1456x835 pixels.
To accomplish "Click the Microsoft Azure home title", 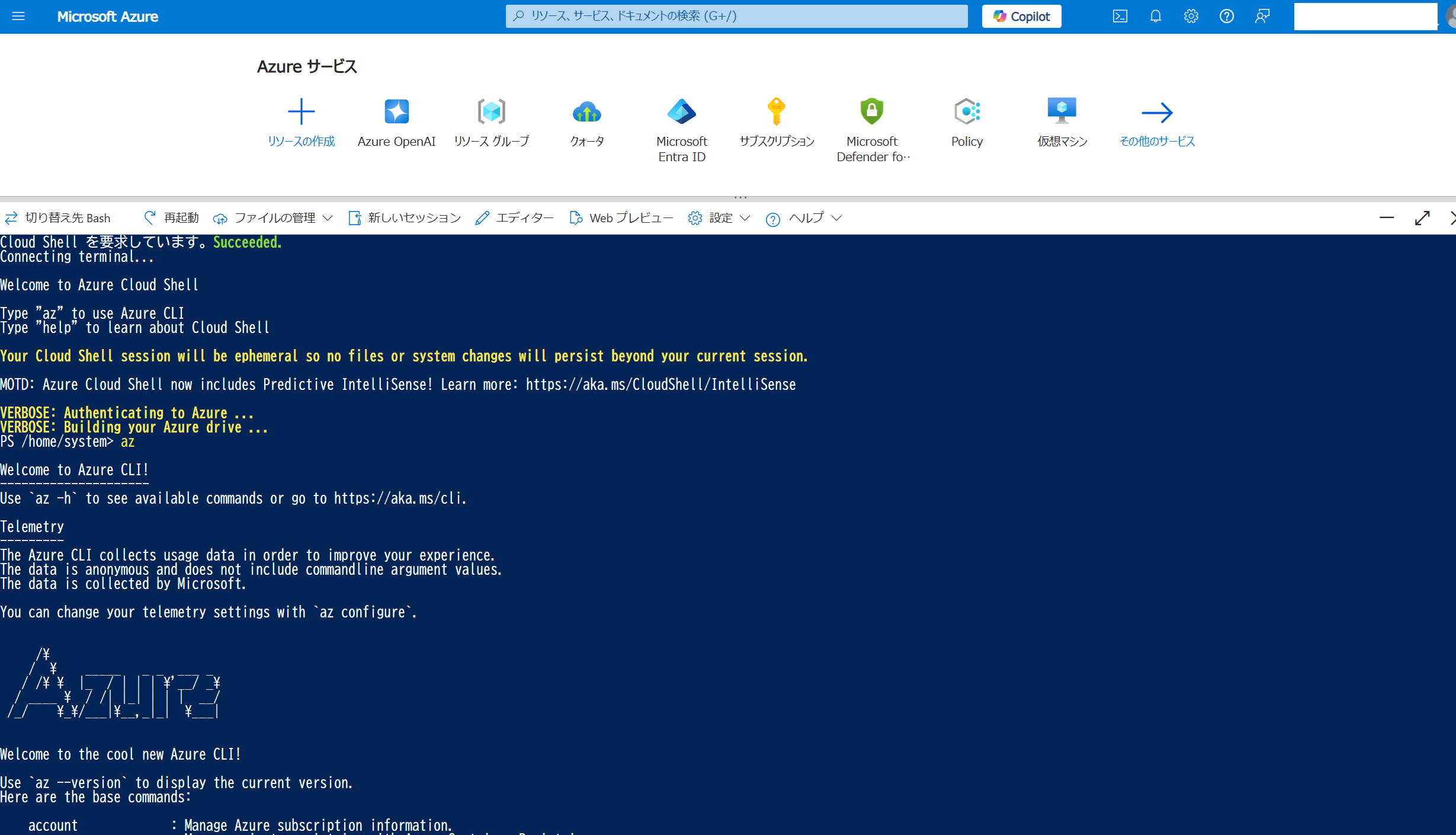I will tap(107, 17).
